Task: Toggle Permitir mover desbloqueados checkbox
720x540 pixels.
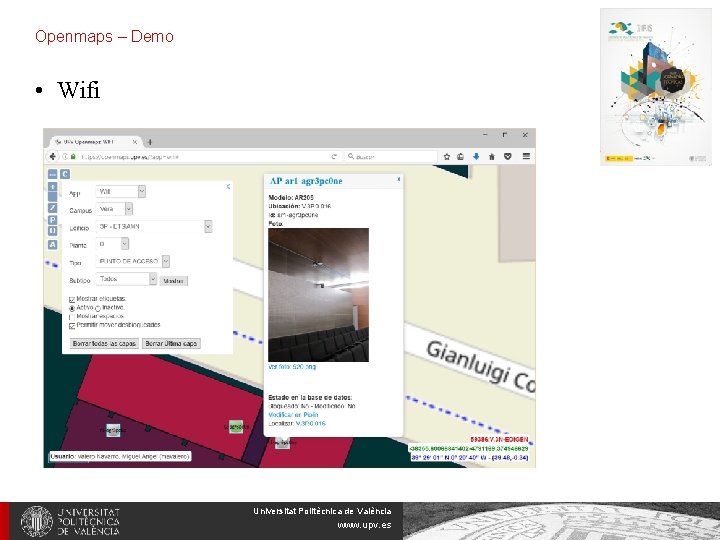Action: click(72, 326)
